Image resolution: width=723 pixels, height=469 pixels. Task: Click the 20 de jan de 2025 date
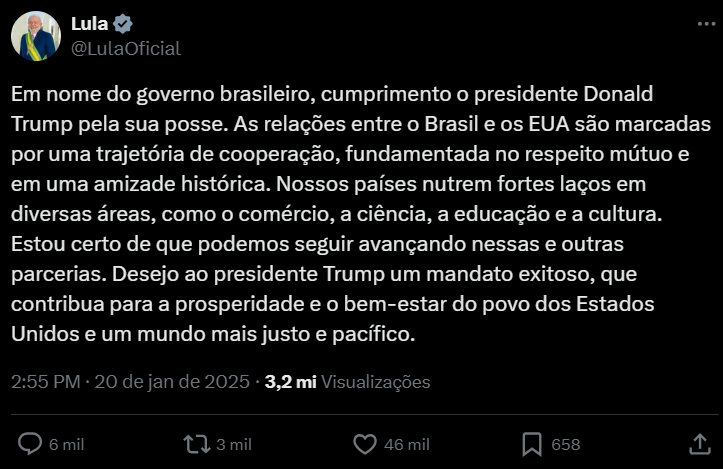(x=173, y=382)
